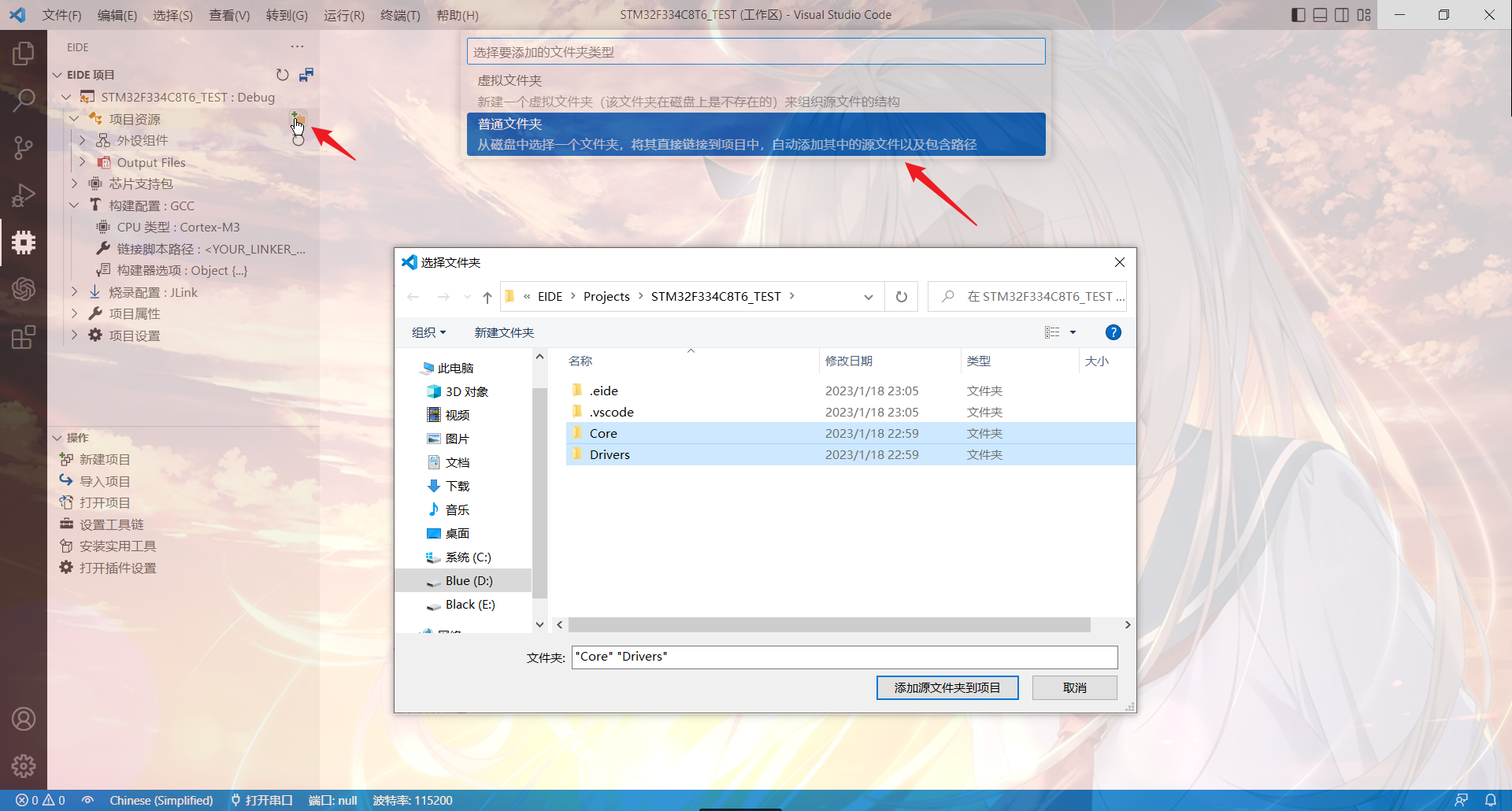Click the notifications bell in status bar
Viewport: 1512px width, 811px height.
click(1491, 800)
